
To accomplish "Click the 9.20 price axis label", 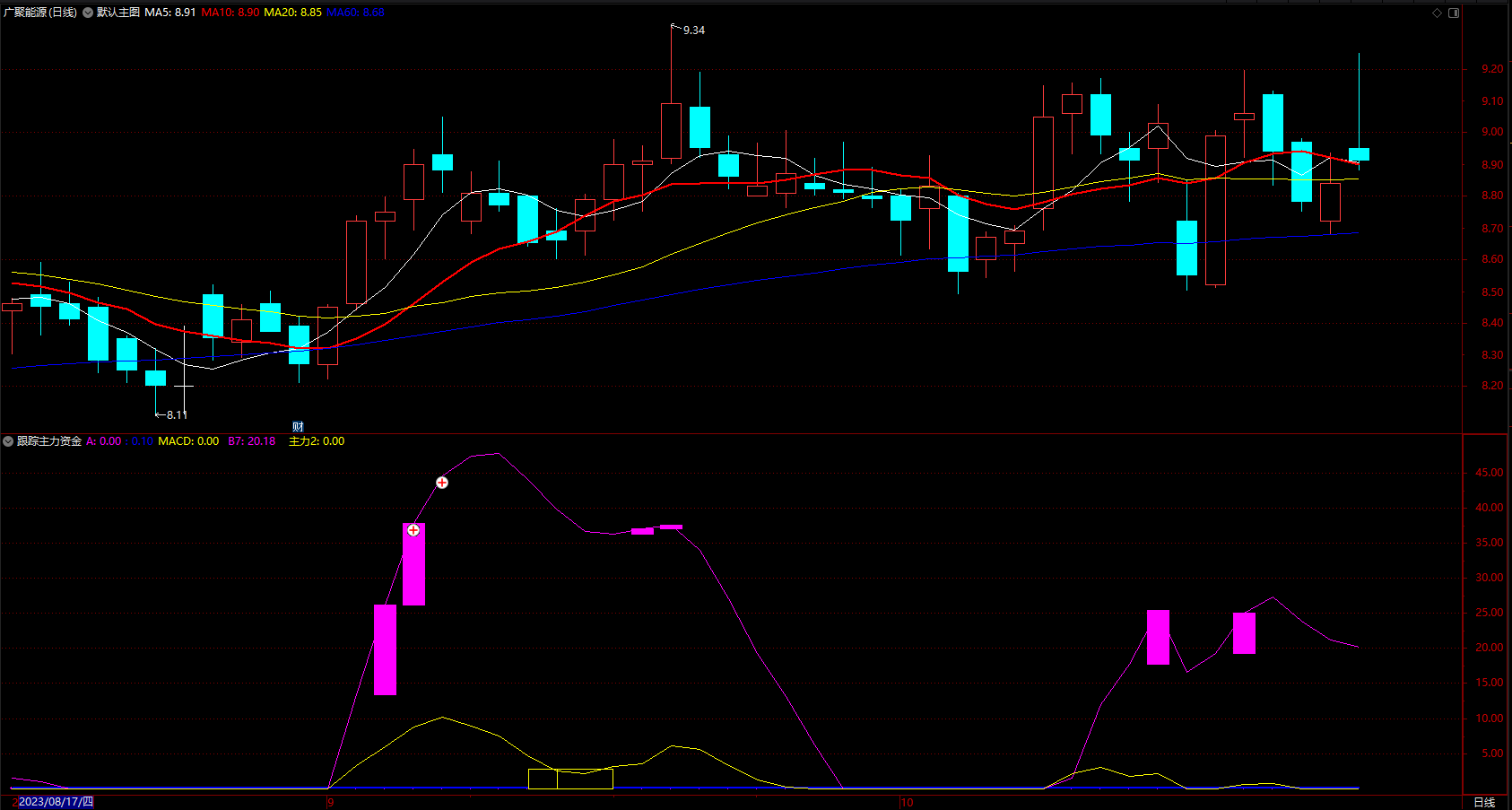I will pos(1492,69).
